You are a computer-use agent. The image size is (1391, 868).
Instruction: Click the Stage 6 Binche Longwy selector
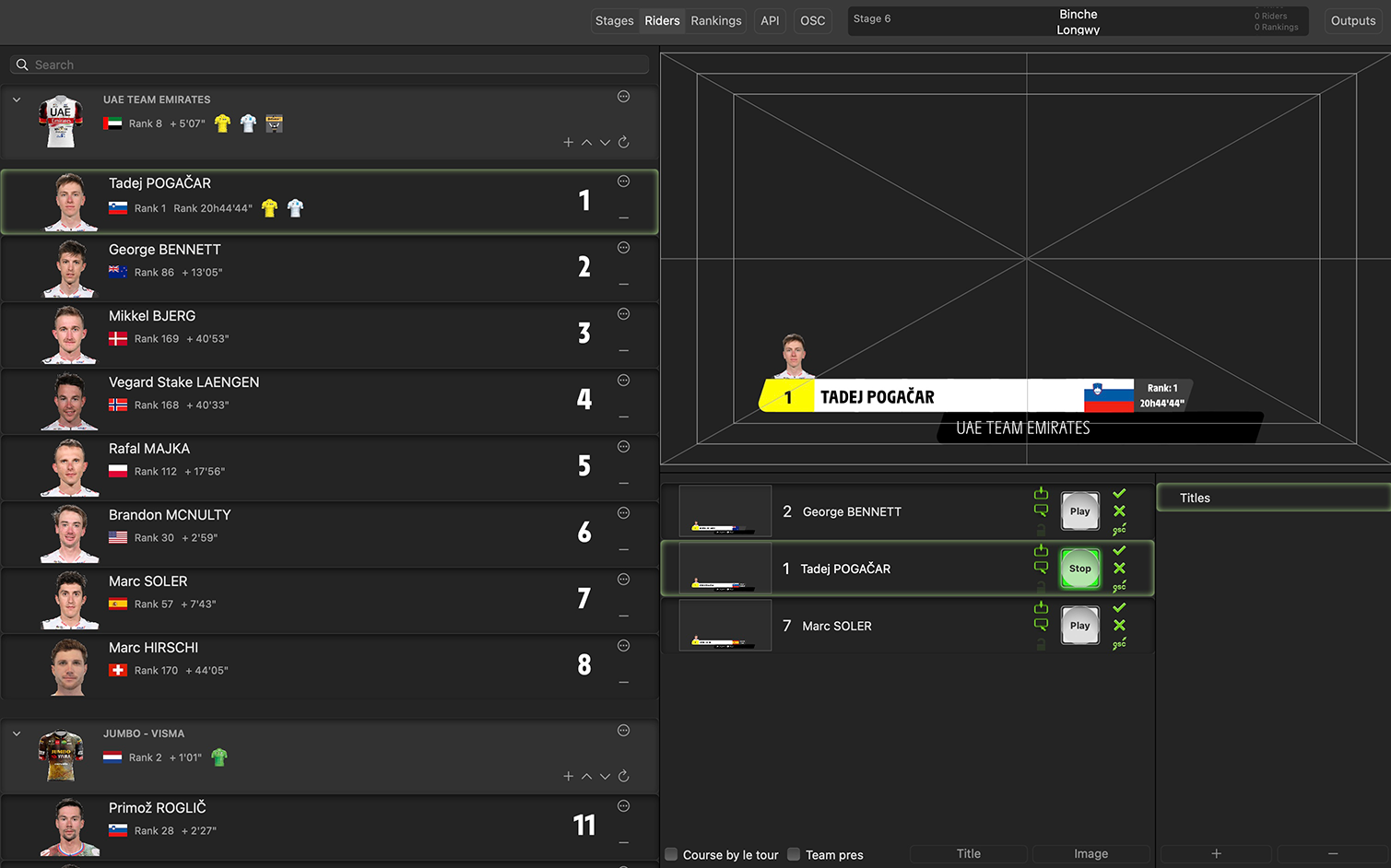(x=1078, y=21)
